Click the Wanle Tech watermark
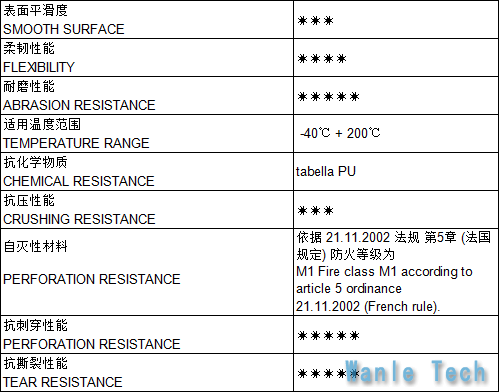Screen dimensions: 499x392 click(416, 372)
